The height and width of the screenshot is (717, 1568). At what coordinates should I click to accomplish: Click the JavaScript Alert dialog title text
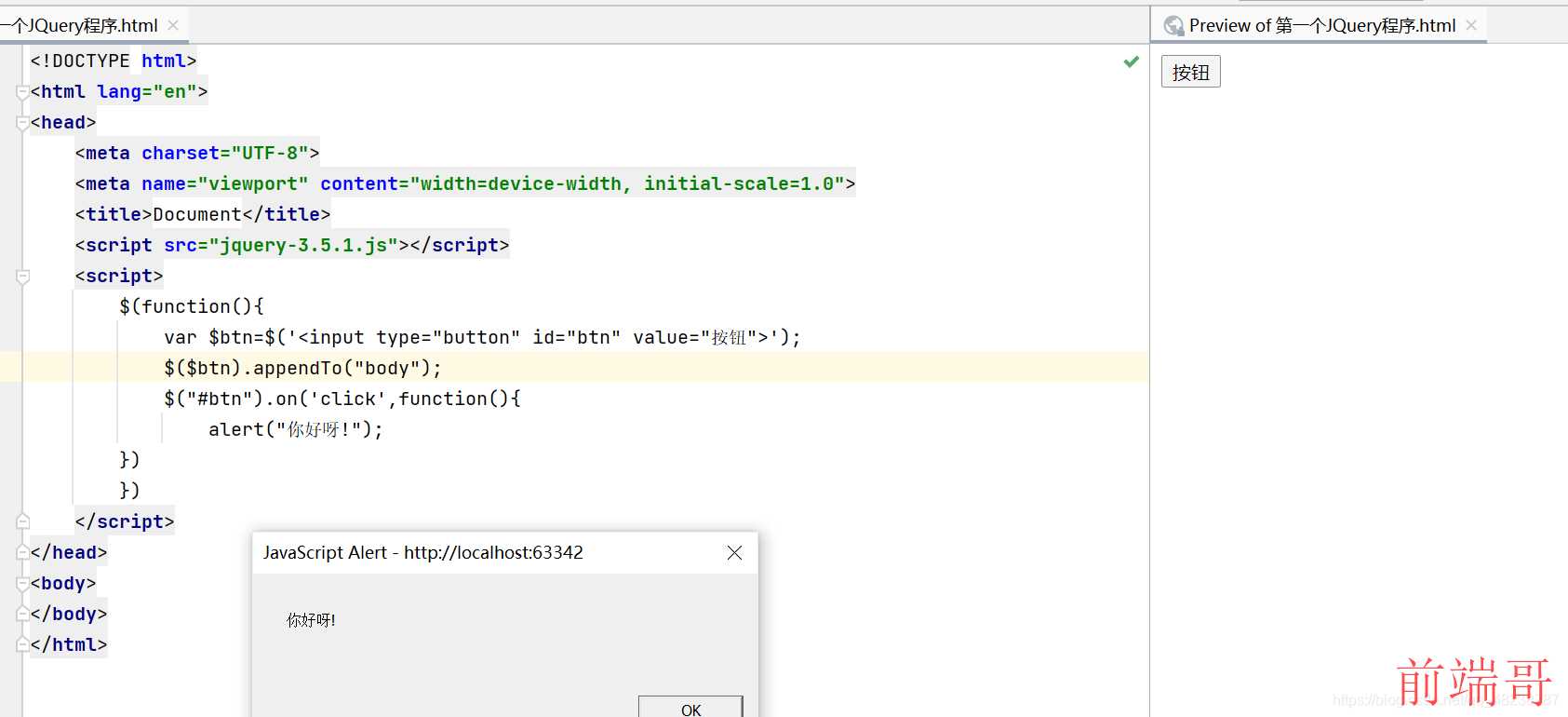(423, 552)
